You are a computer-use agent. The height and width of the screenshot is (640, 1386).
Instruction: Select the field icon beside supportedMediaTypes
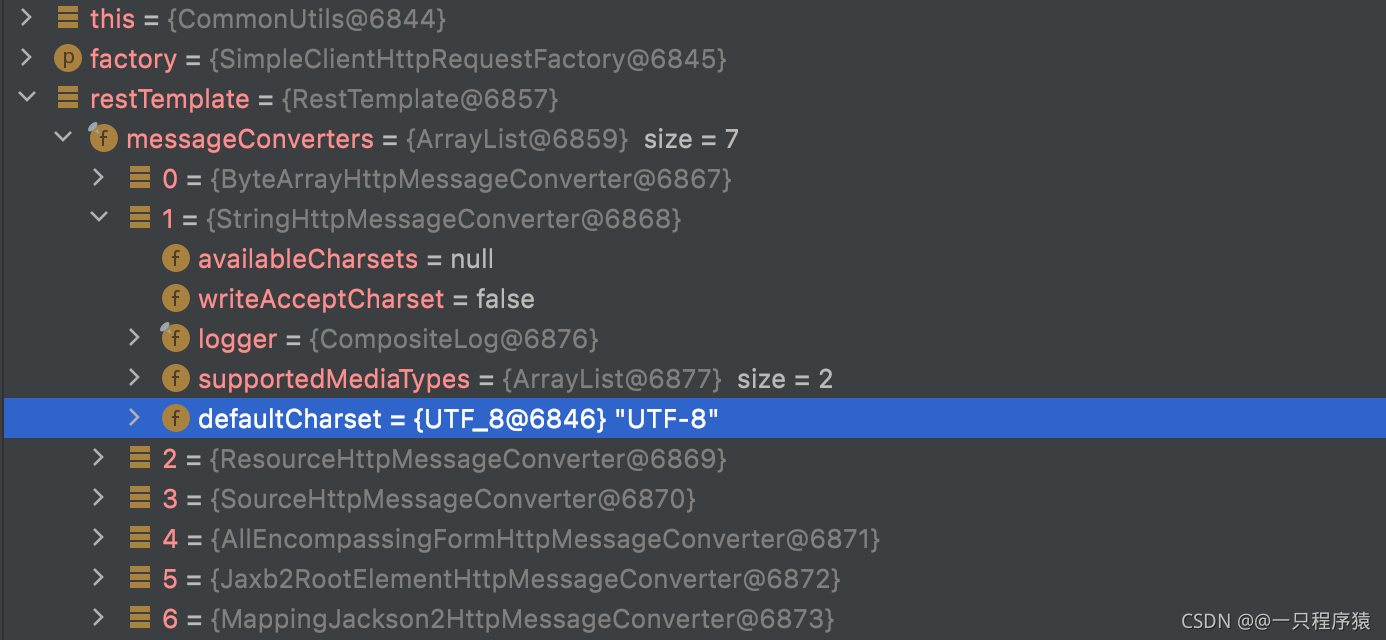point(176,378)
